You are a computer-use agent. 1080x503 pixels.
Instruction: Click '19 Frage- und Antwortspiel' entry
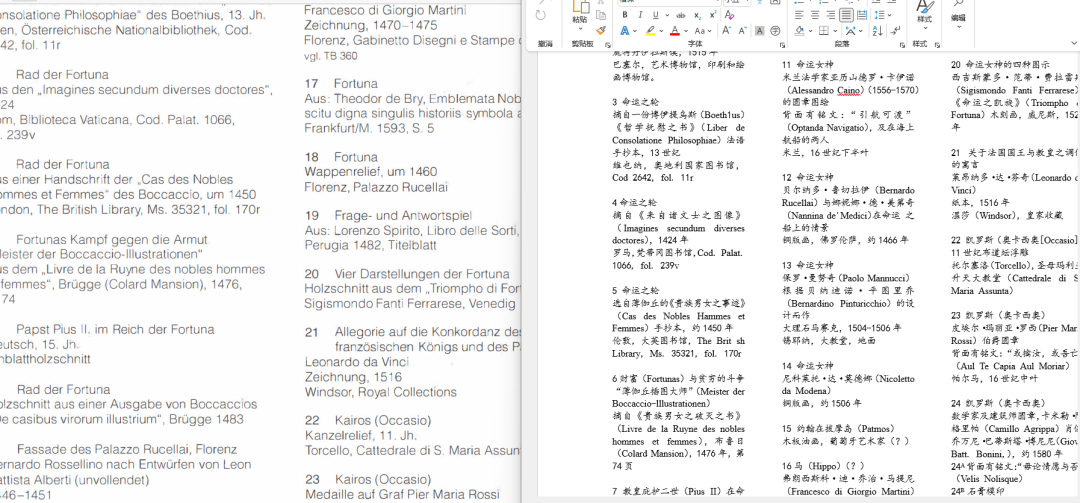386,216
